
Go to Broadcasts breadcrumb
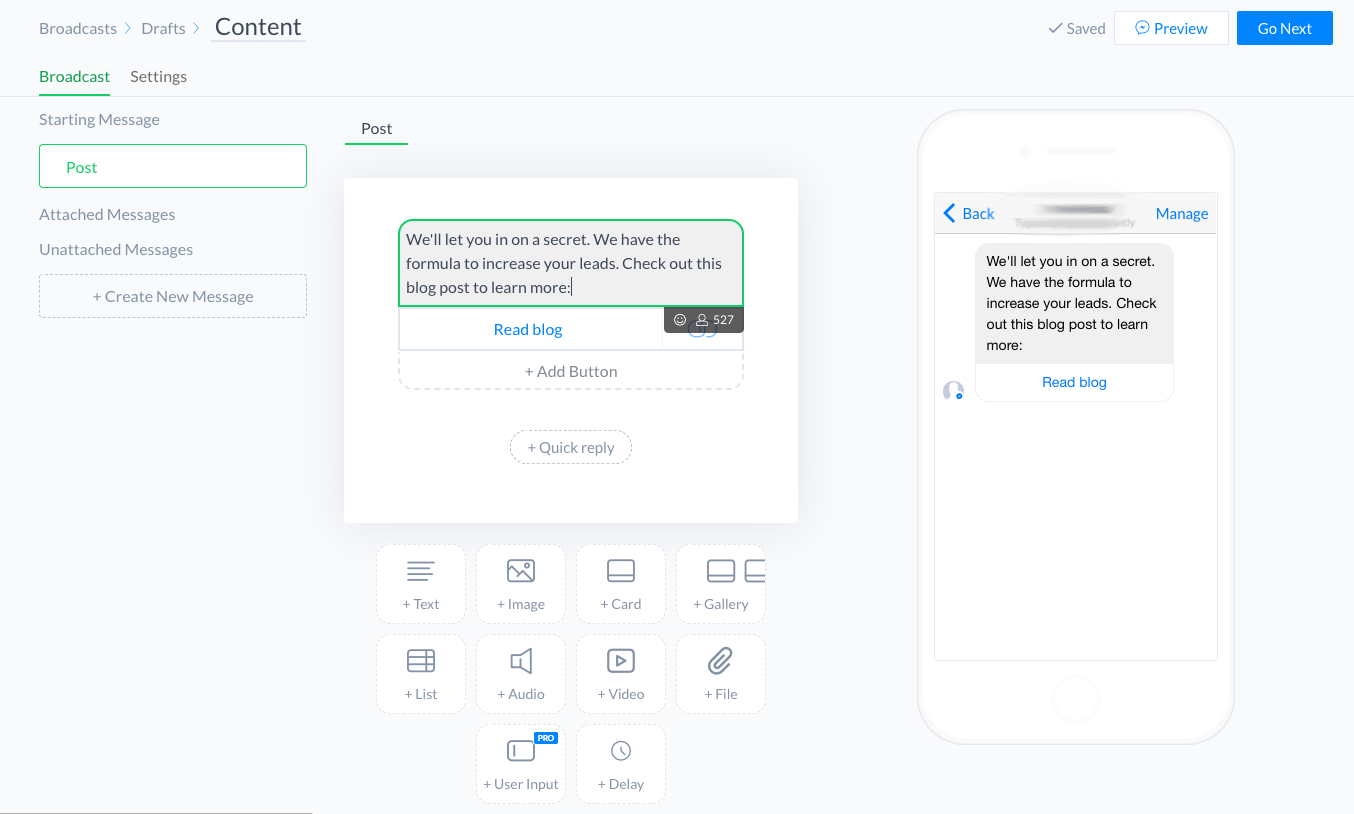(x=78, y=28)
